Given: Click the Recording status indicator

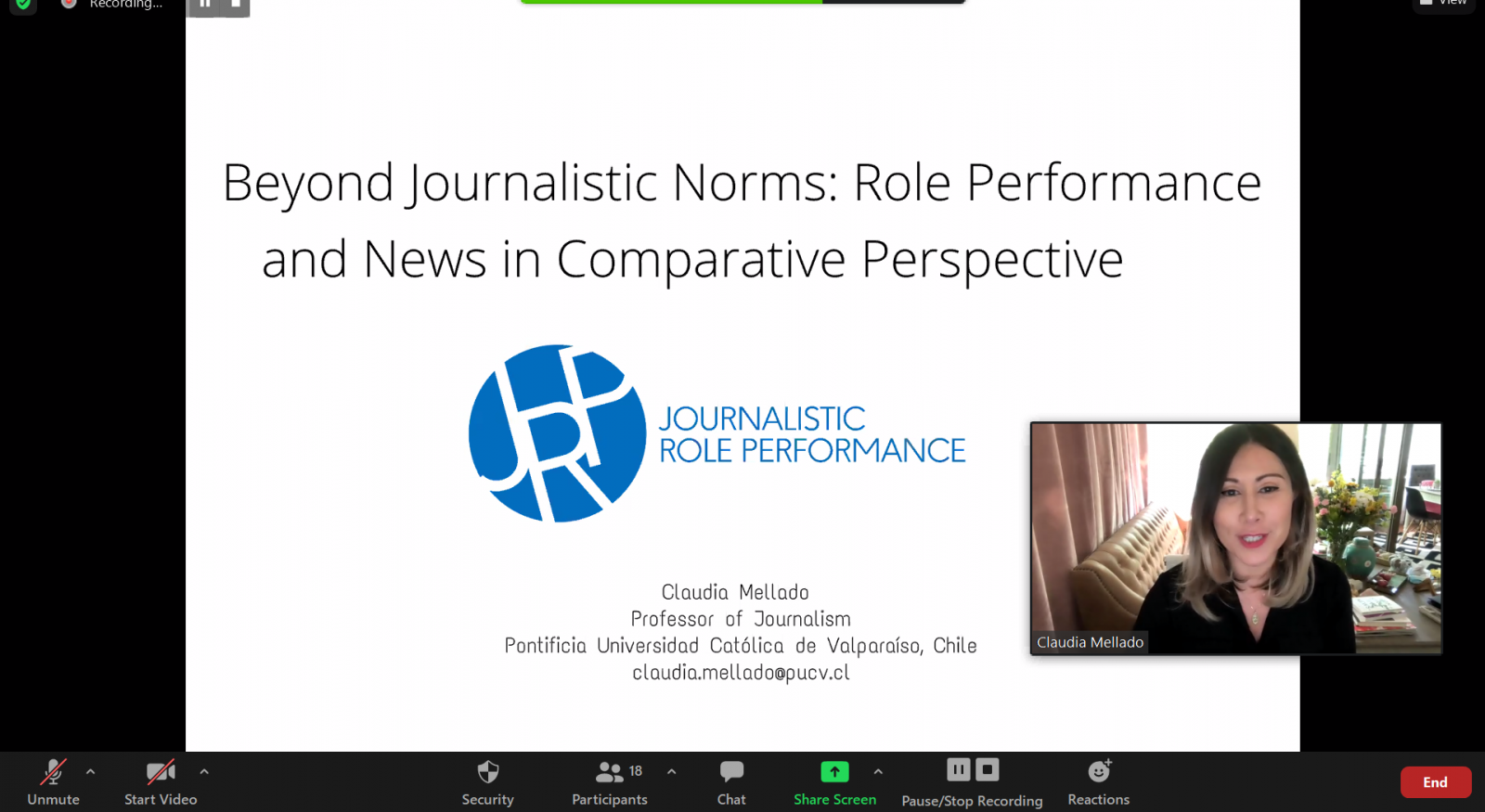Looking at the screenshot, I should [x=113, y=4].
